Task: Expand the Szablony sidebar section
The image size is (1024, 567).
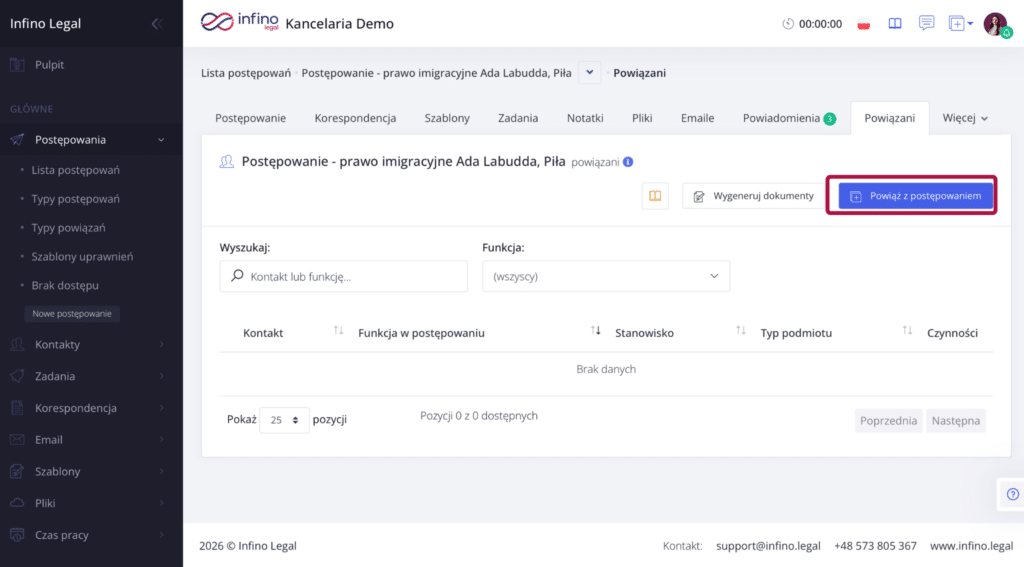Action: pos(161,471)
